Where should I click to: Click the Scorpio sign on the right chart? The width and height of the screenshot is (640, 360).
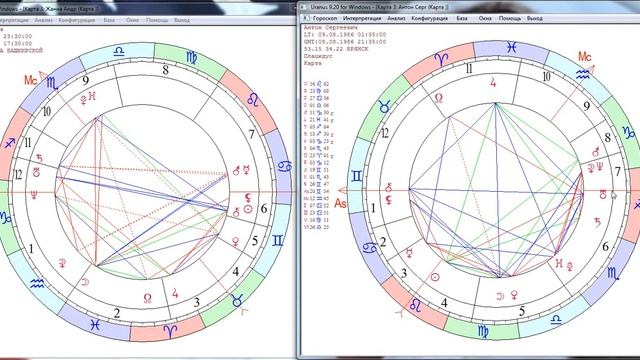click(613, 273)
